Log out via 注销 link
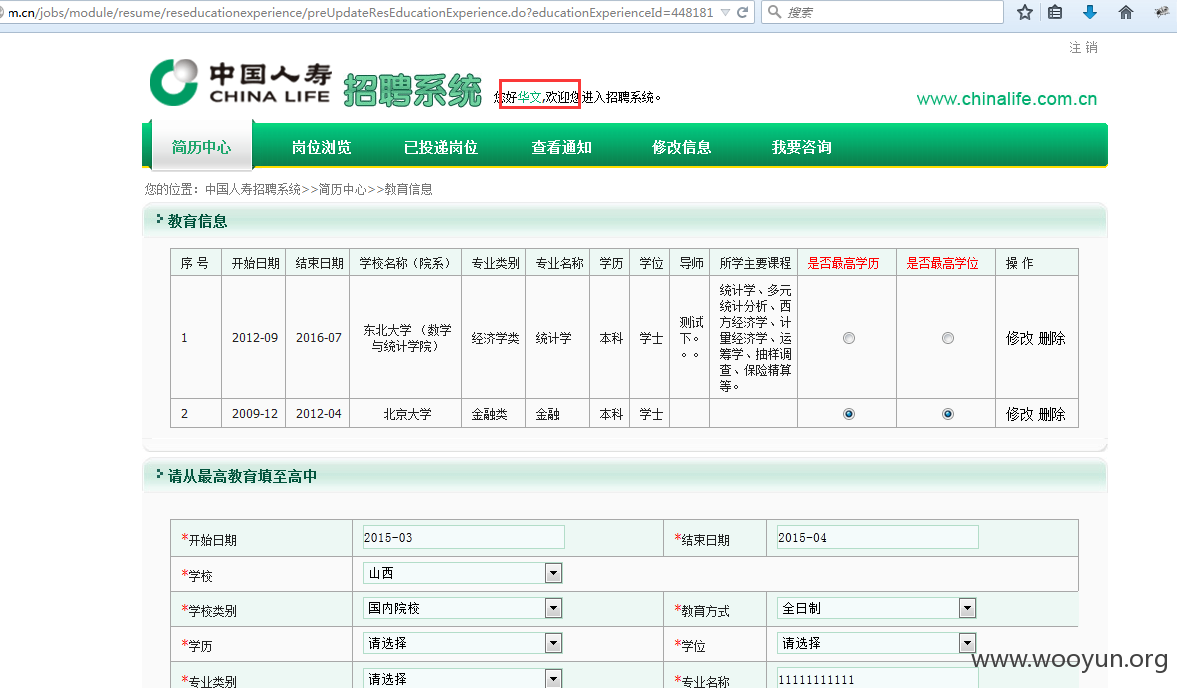 coord(1083,47)
